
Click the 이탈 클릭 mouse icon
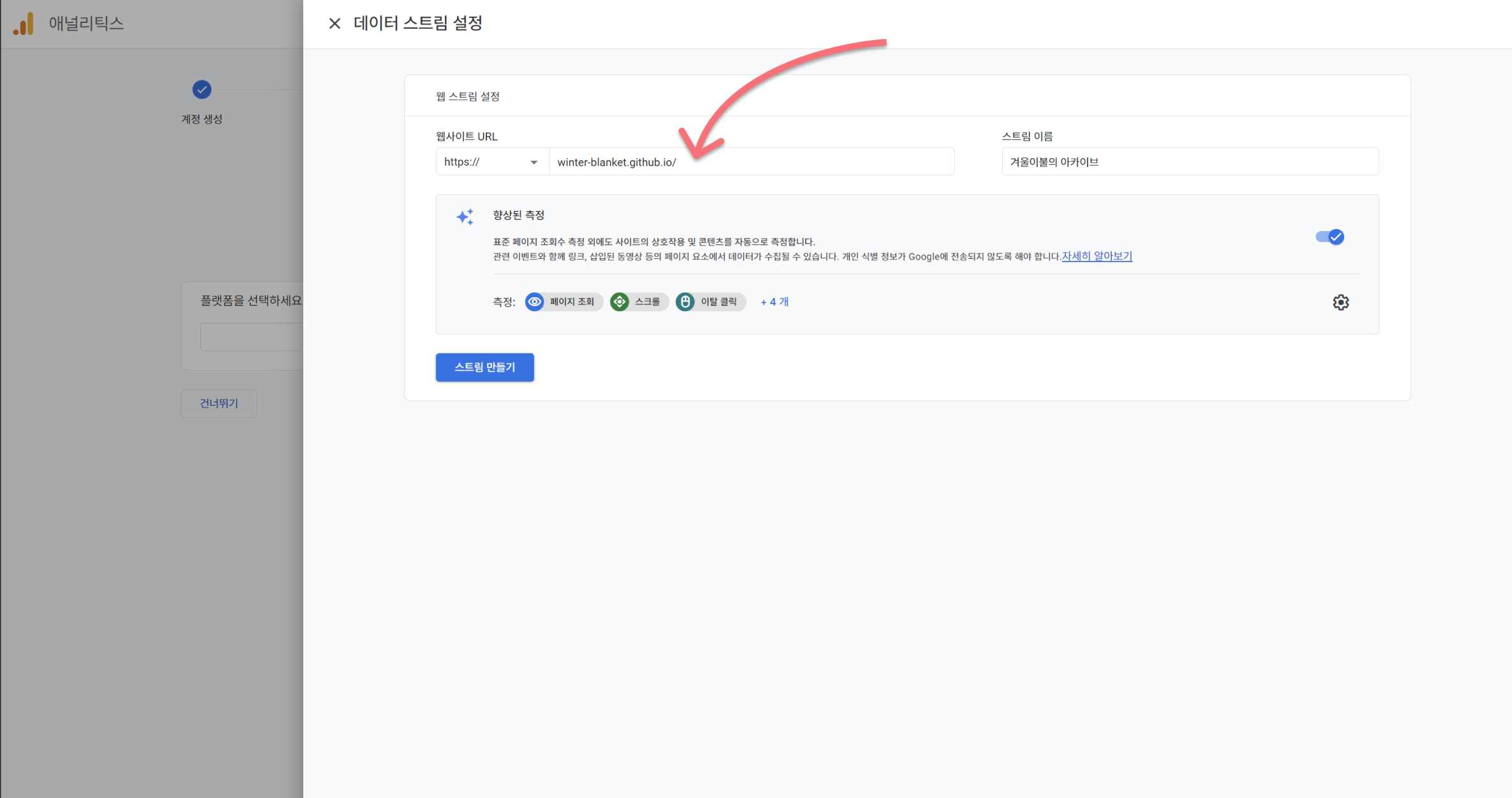click(685, 302)
